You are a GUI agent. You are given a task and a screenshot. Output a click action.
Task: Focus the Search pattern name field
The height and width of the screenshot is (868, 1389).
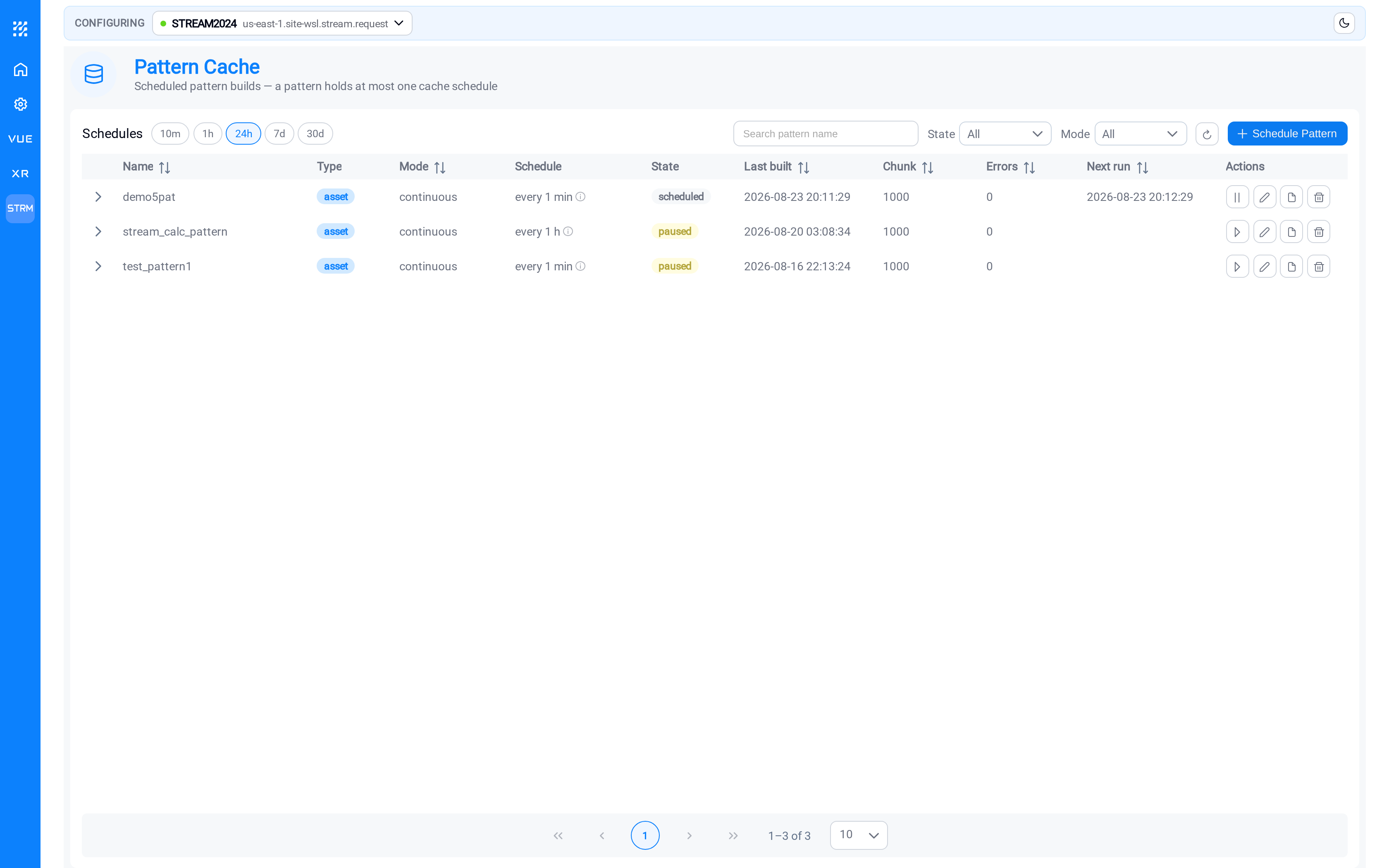click(x=826, y=134)
